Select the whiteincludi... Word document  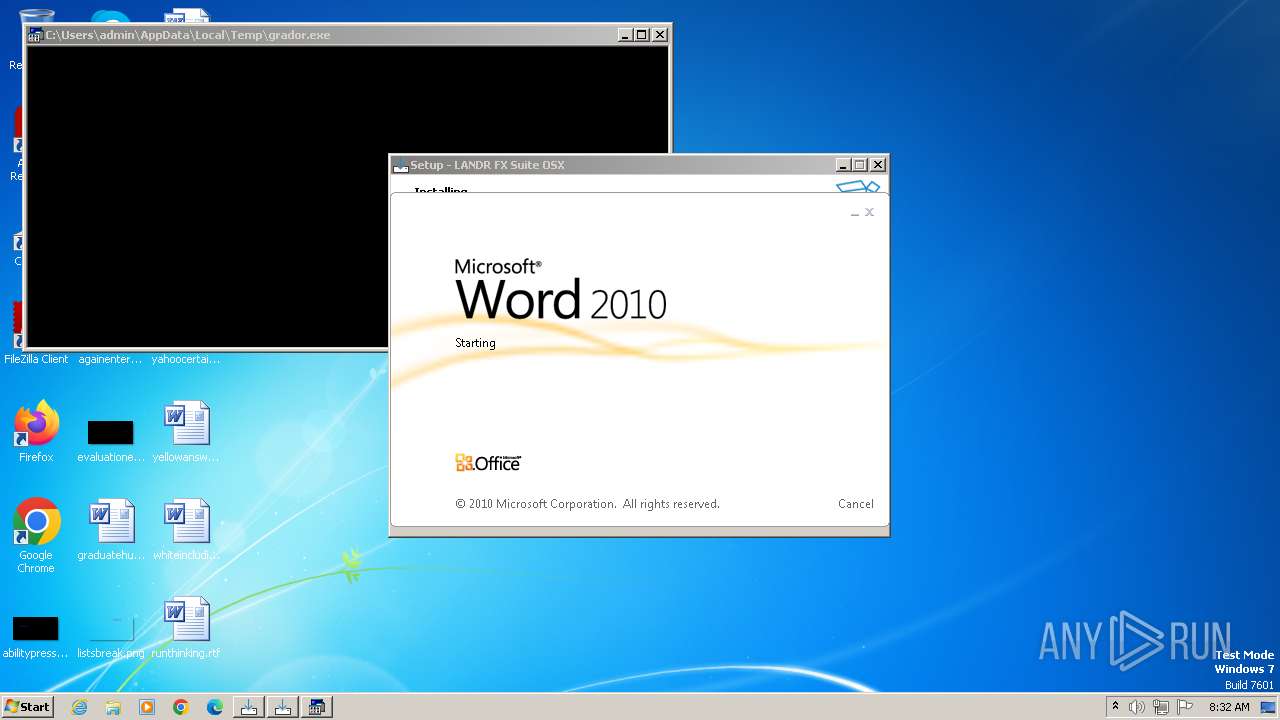pos(186,530)
